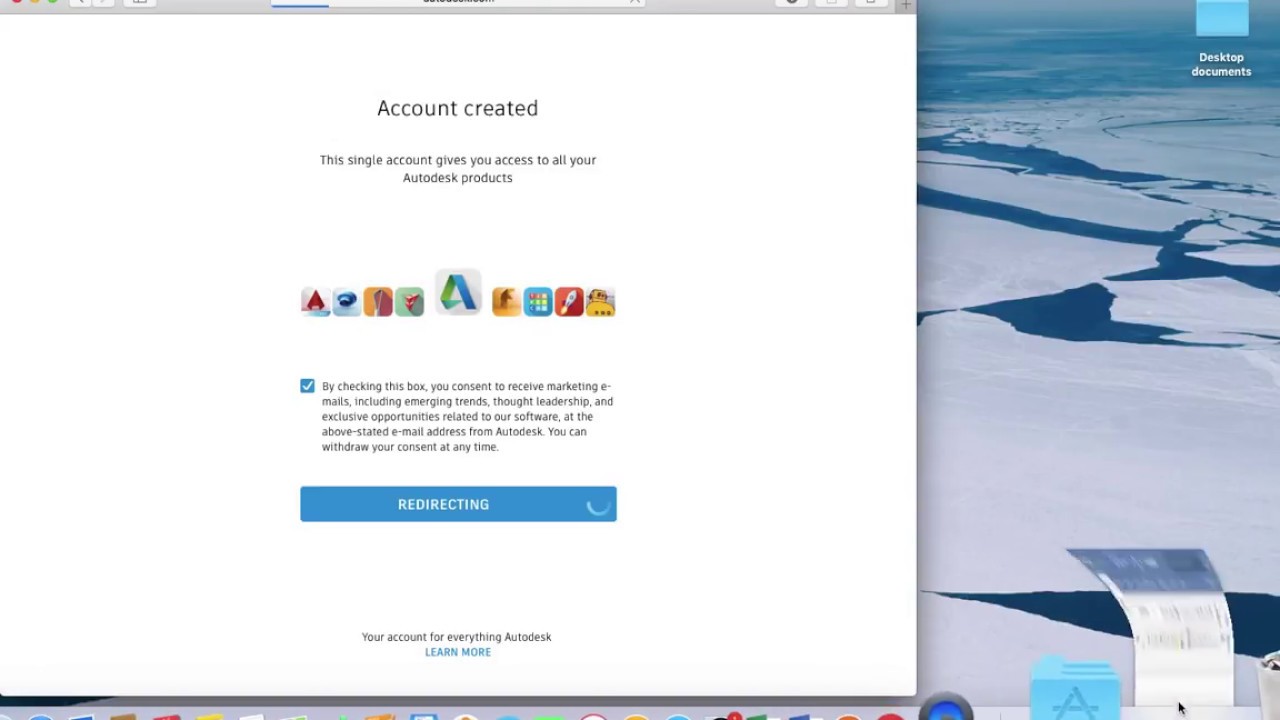Click the colorful grid product icon
This screenshot has height=720, width=1280.
(x=538, y=301)
